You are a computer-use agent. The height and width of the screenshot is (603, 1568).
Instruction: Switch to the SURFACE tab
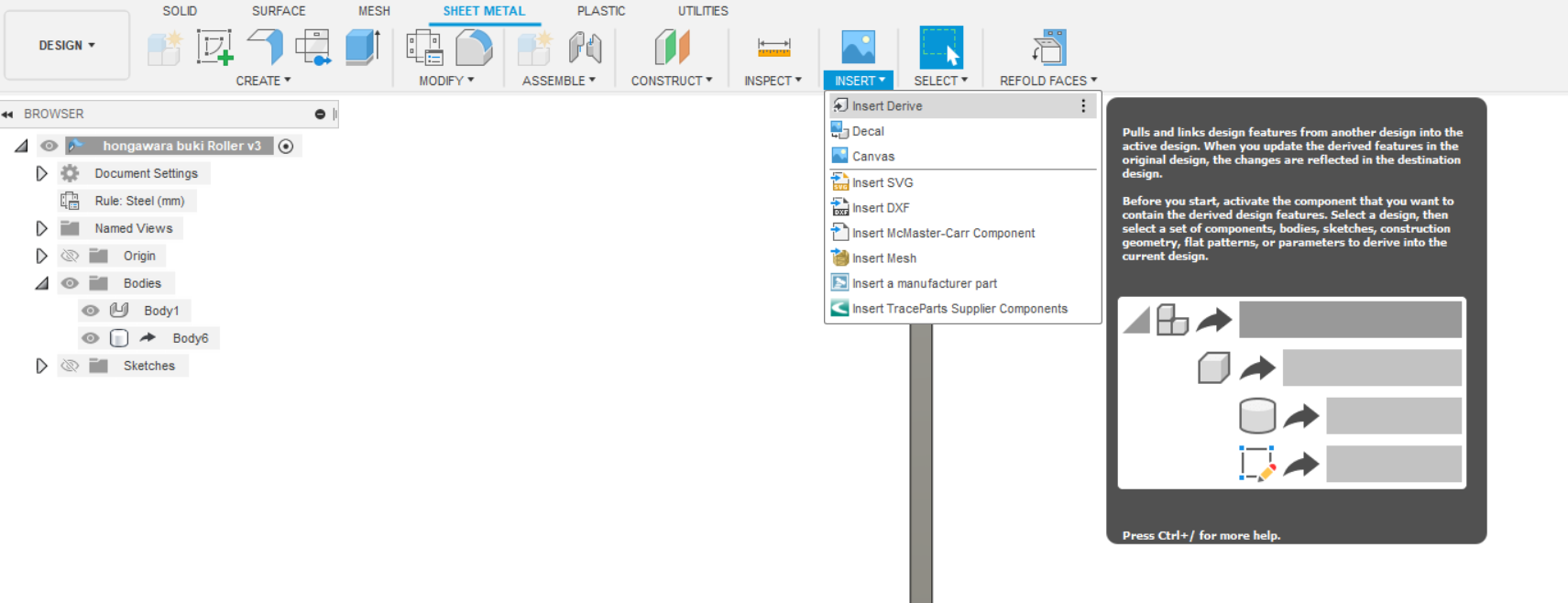279,11
